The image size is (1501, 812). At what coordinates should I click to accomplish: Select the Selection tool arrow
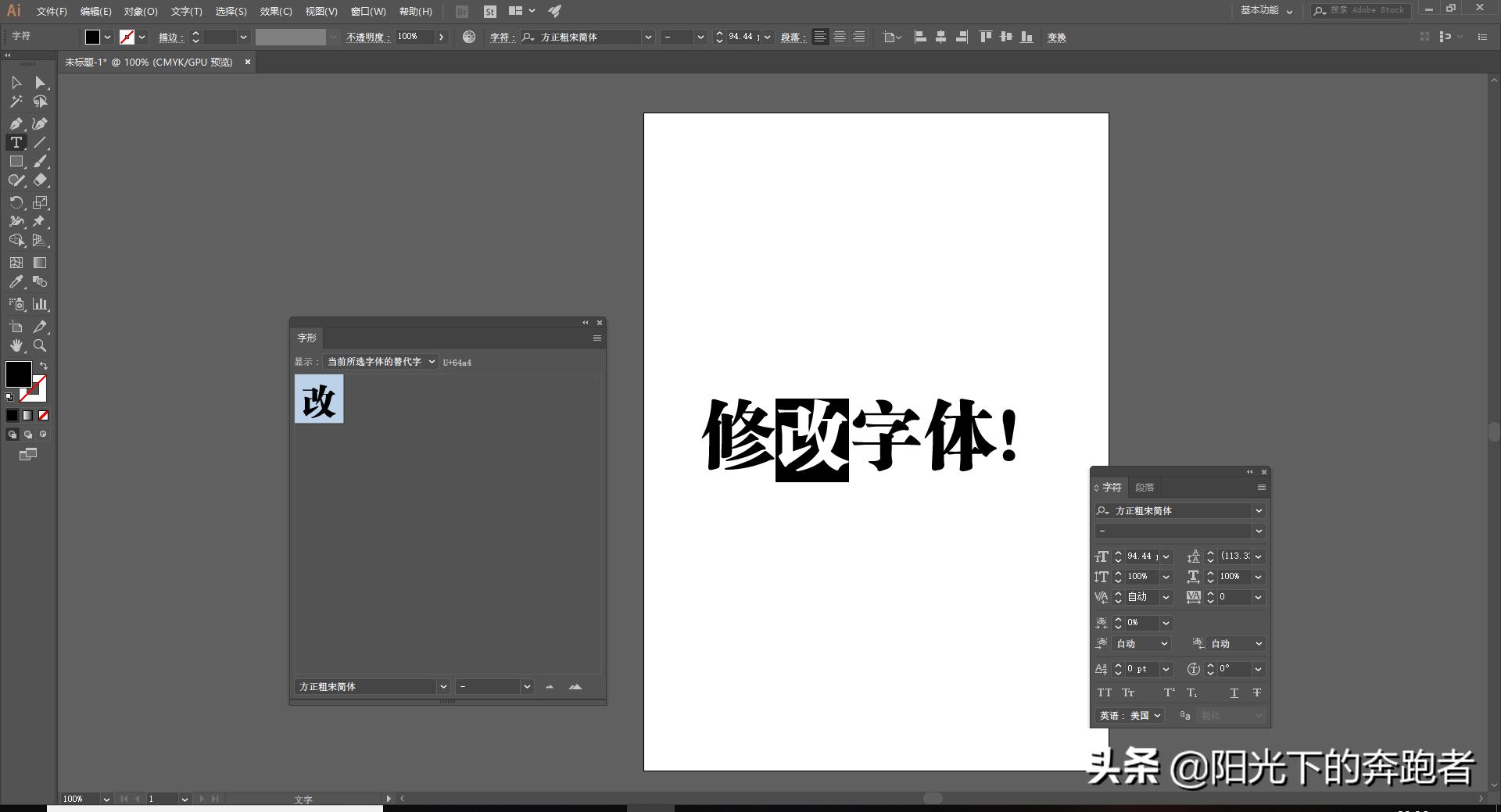[17, 83]
